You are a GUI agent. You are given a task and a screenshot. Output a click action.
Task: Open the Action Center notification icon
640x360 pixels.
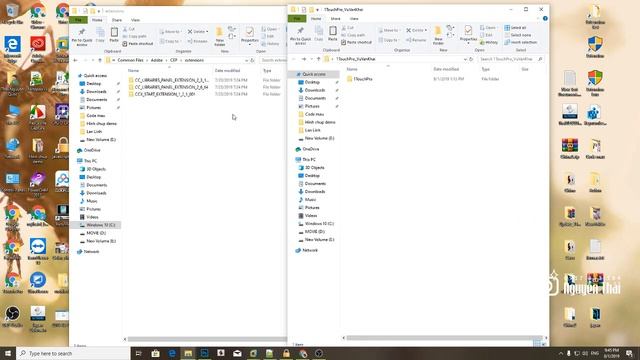click(630, 353)
